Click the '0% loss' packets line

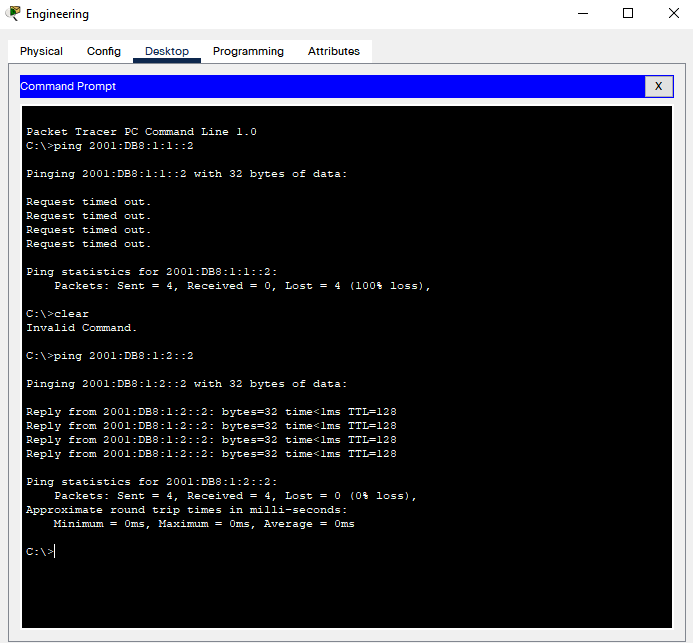point(235,496)
